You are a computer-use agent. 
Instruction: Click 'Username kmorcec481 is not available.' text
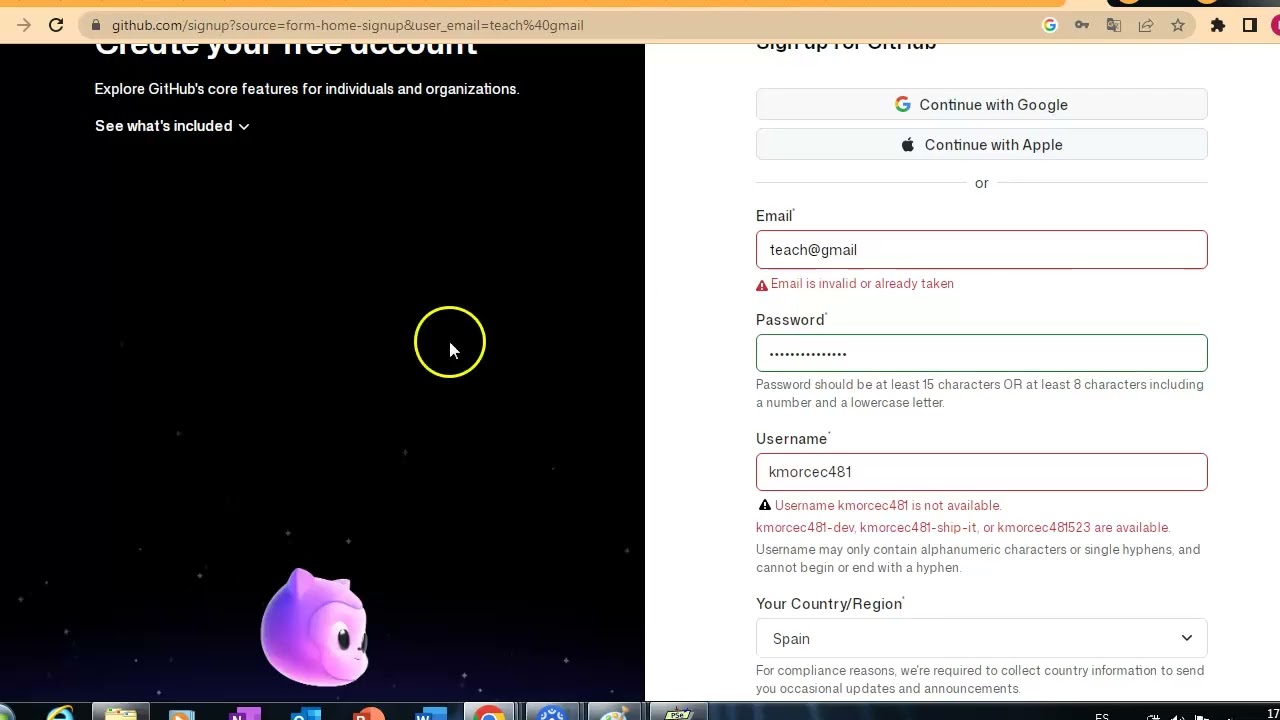click(888, 506)
